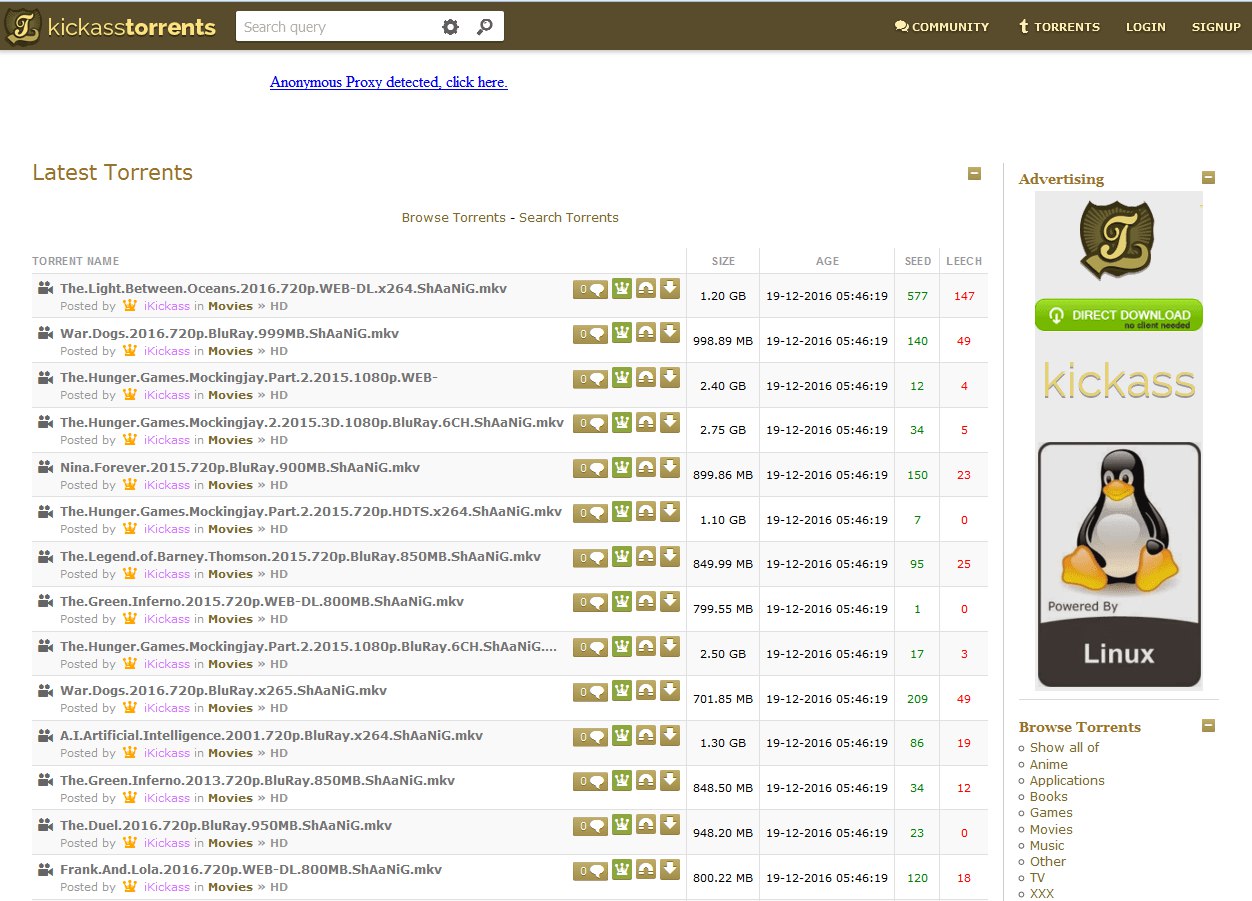Open The.Light.Between.Oceans.2016 torrent page
This screenshot has width=1252, height=901.
tap(284, 288)
